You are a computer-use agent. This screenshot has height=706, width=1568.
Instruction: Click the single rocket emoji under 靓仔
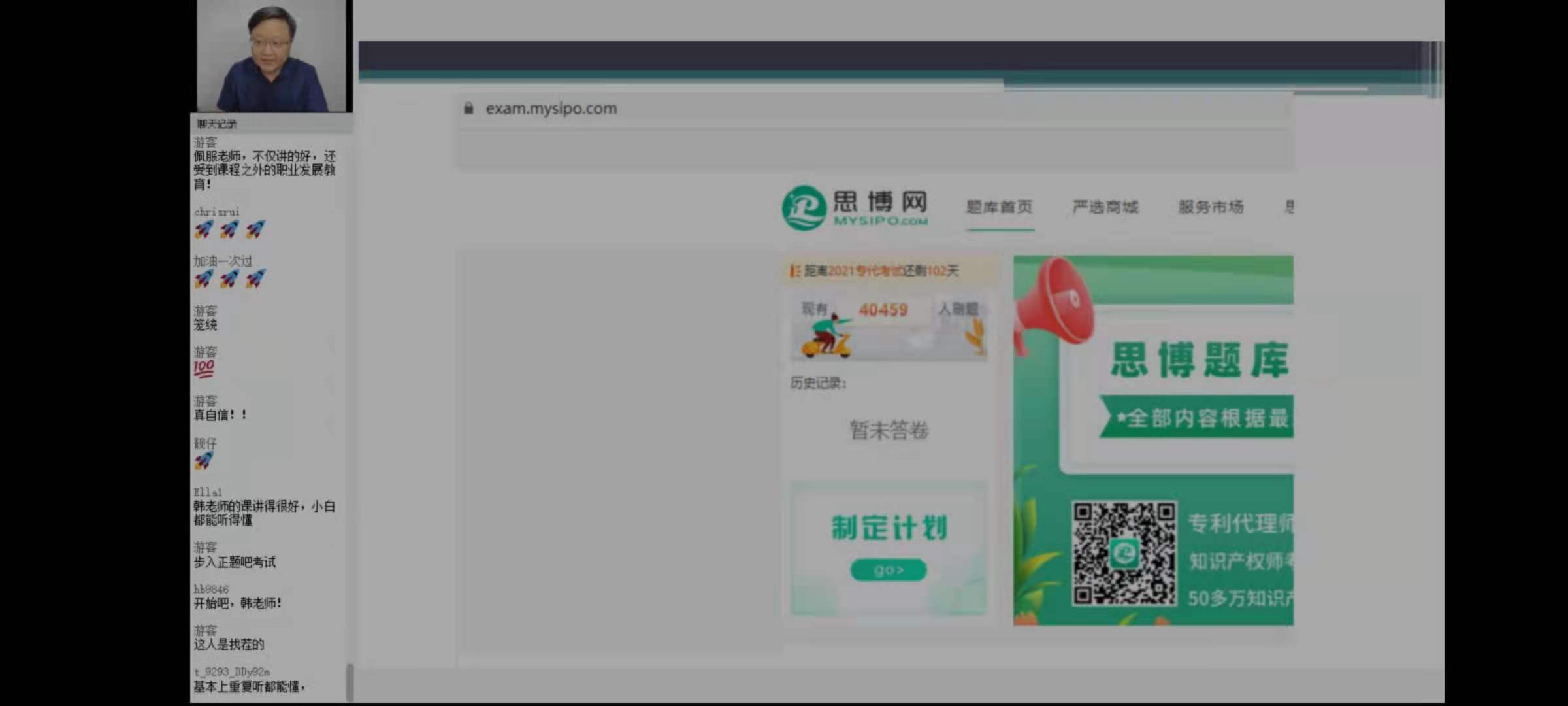(203, 460)
